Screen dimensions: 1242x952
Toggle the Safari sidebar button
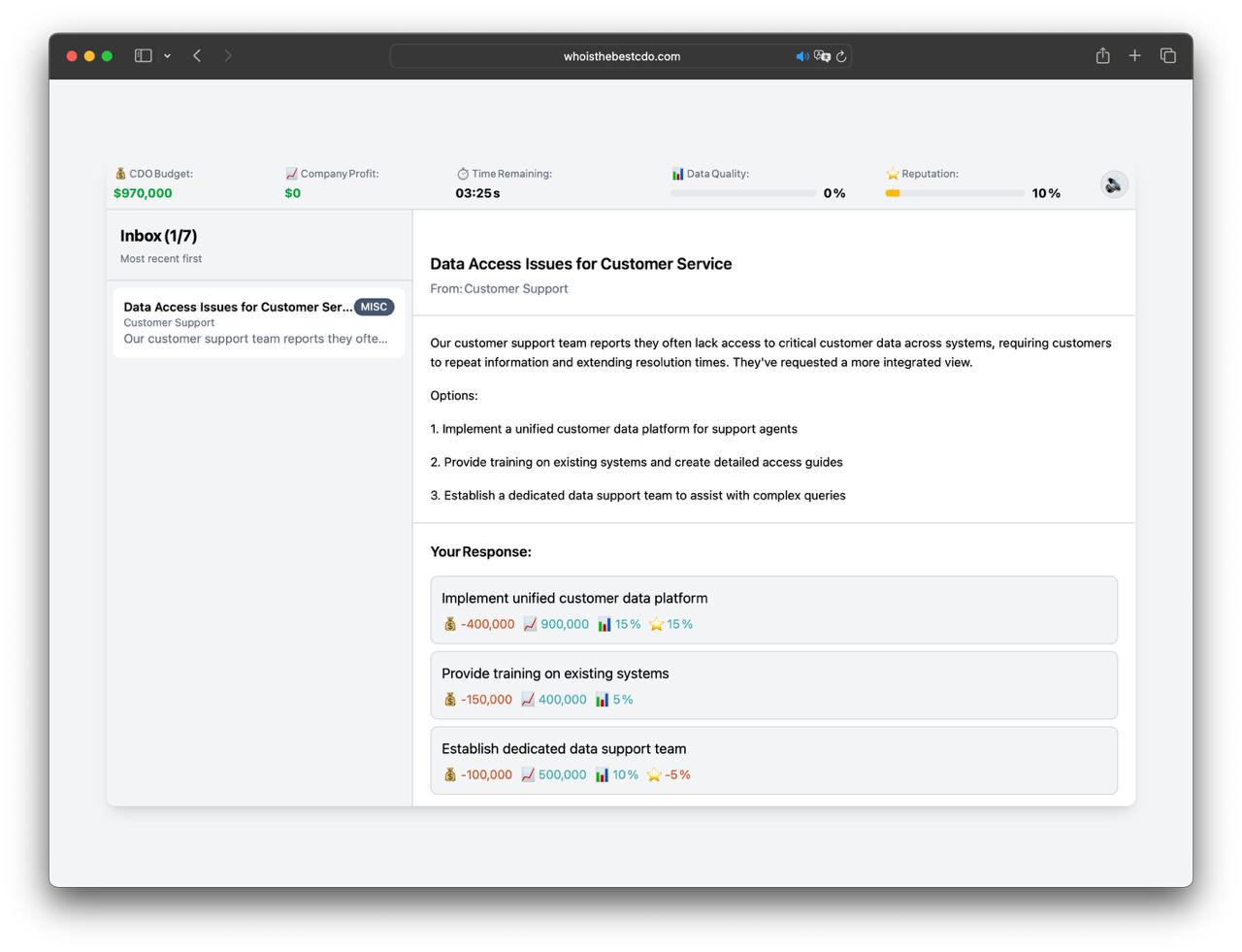(x=144, y=56)
